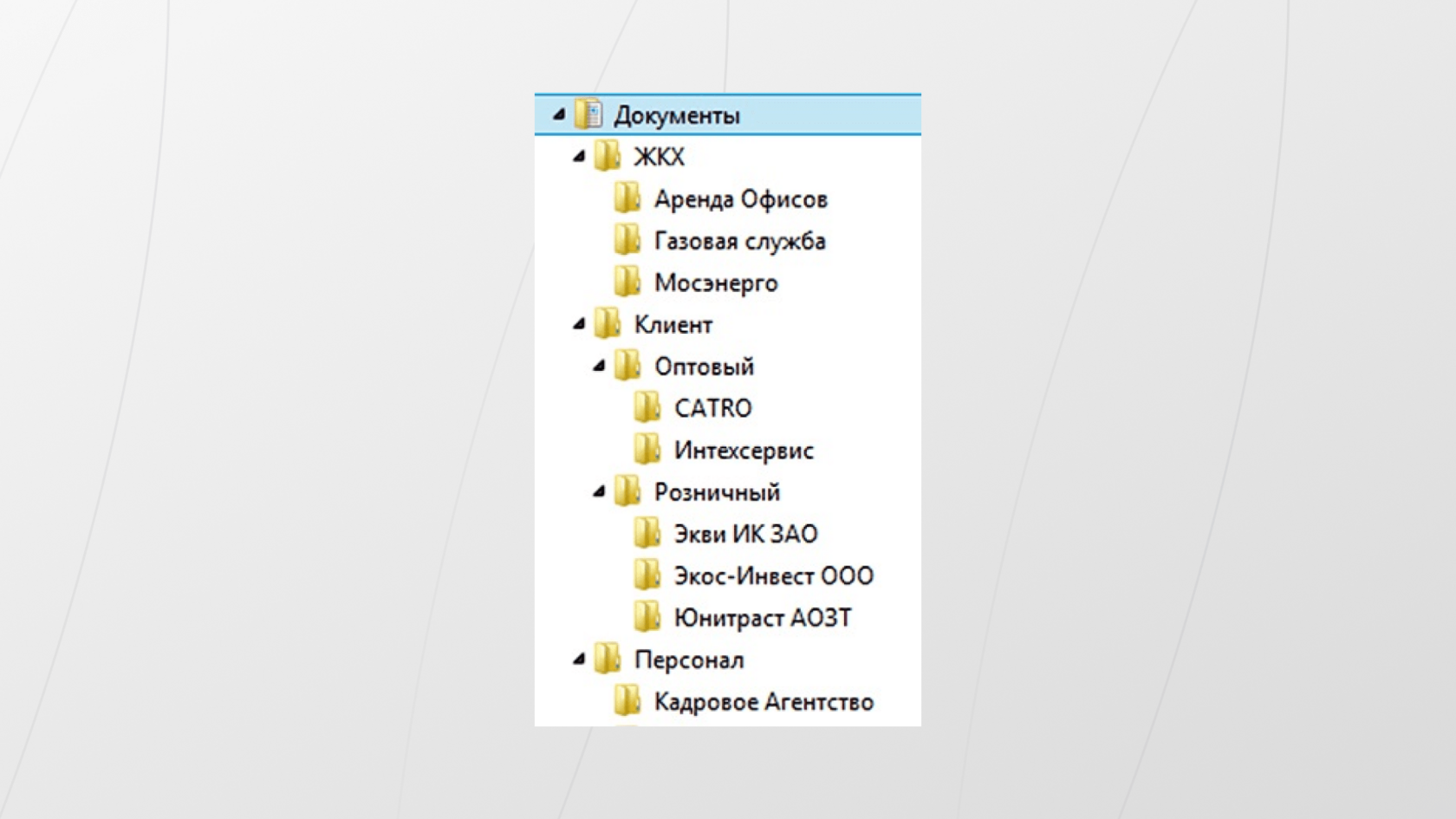Select the ЖКХ folder label
The height and width of the screenshot is (819, 1456).
(x=660, y=157)
